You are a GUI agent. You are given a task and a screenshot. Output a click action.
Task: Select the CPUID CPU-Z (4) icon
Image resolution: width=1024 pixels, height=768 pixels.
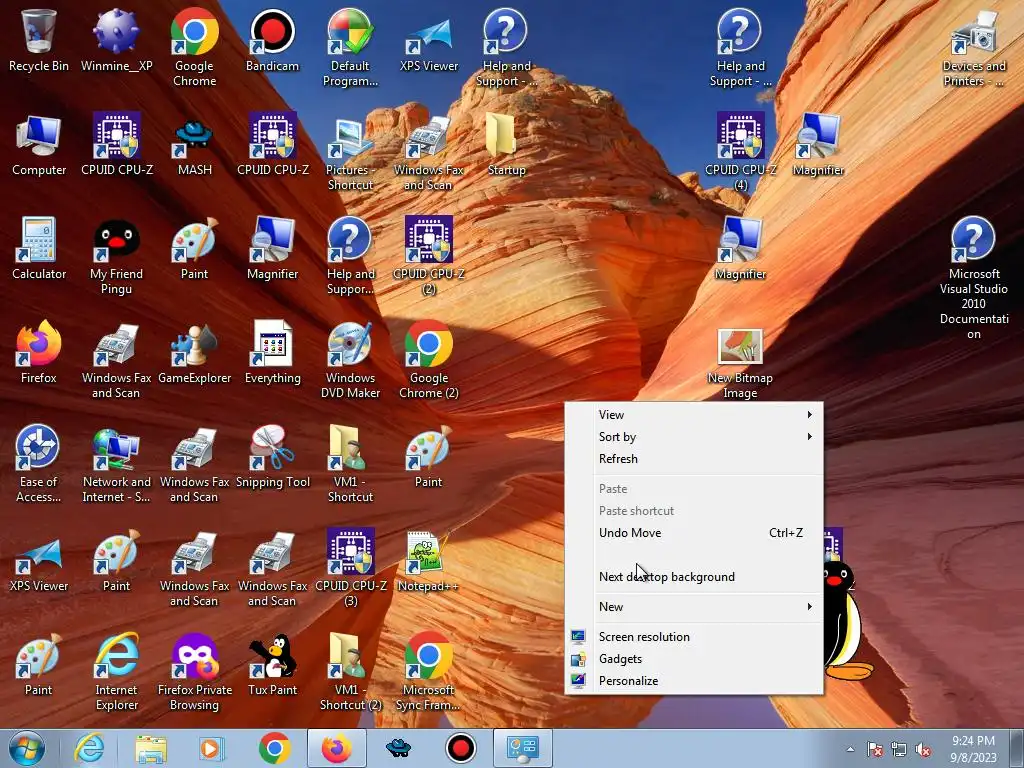pyautogui.click(x=741, y=152)
